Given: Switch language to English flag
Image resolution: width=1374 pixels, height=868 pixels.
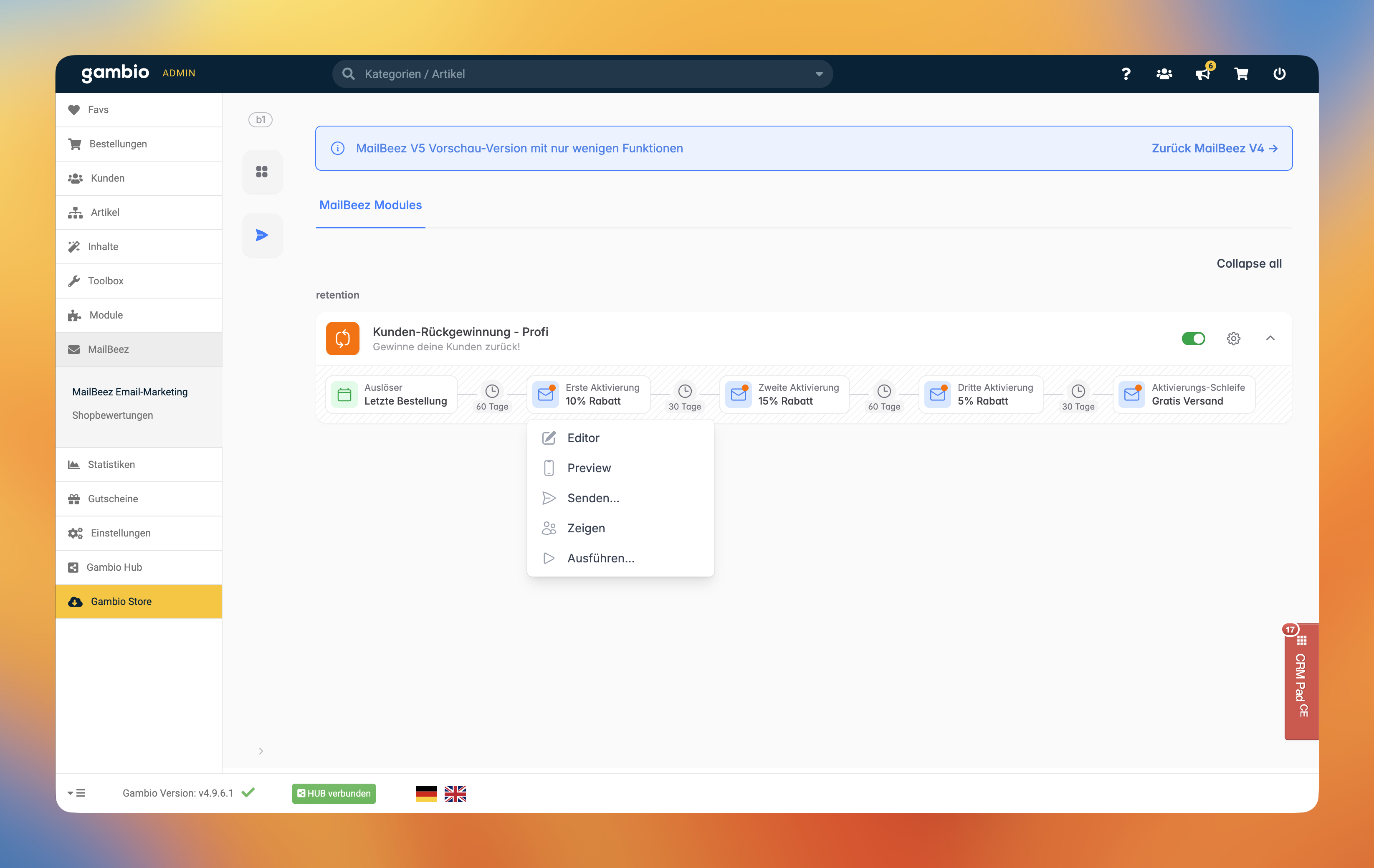Looking at the screenshot, I should [455, 793].
